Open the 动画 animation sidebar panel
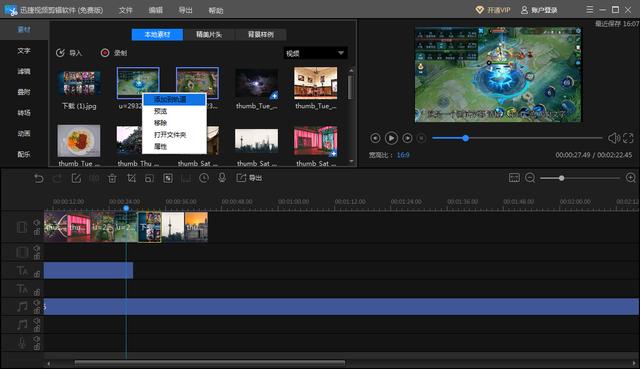This screenshot has width=640, height=369. pos(24,133)
